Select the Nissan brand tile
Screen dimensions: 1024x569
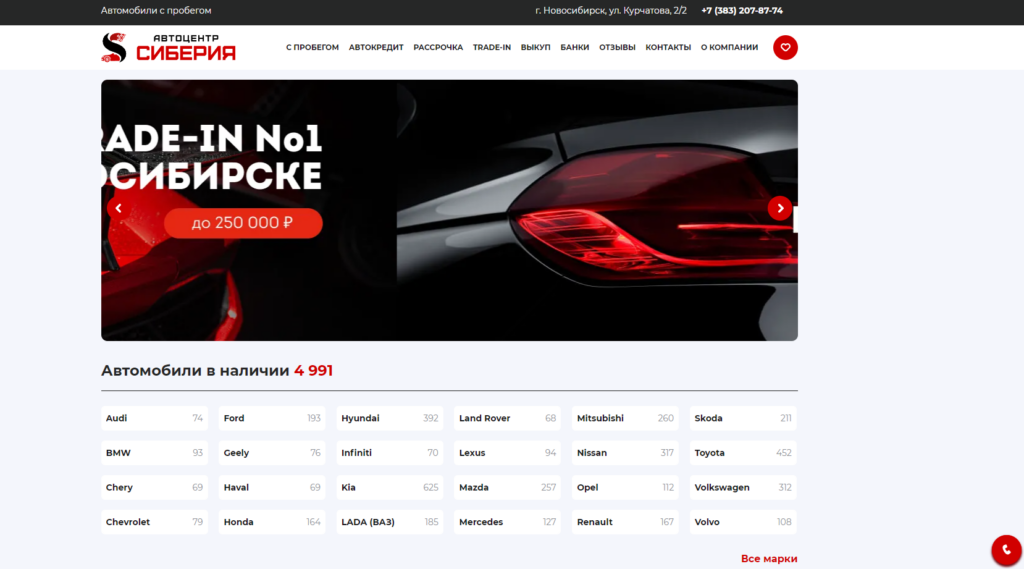[625, 453]
